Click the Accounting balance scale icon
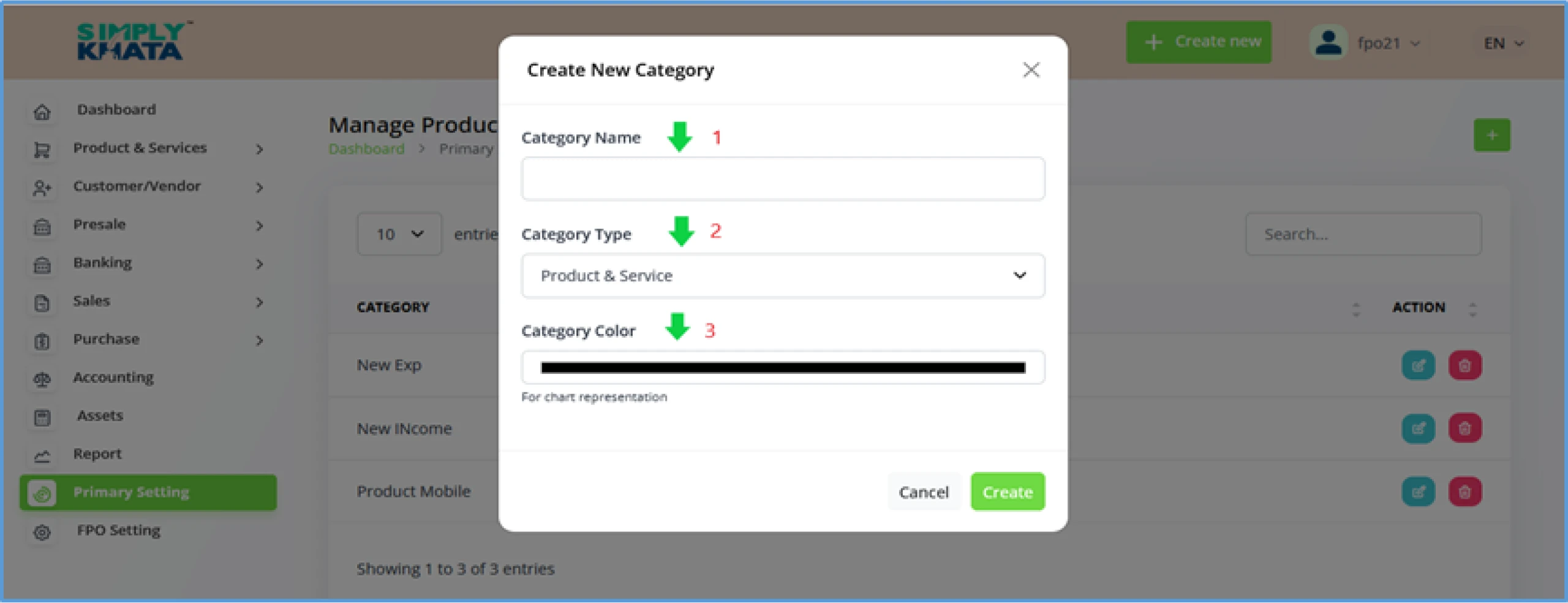 pos(42,379)
